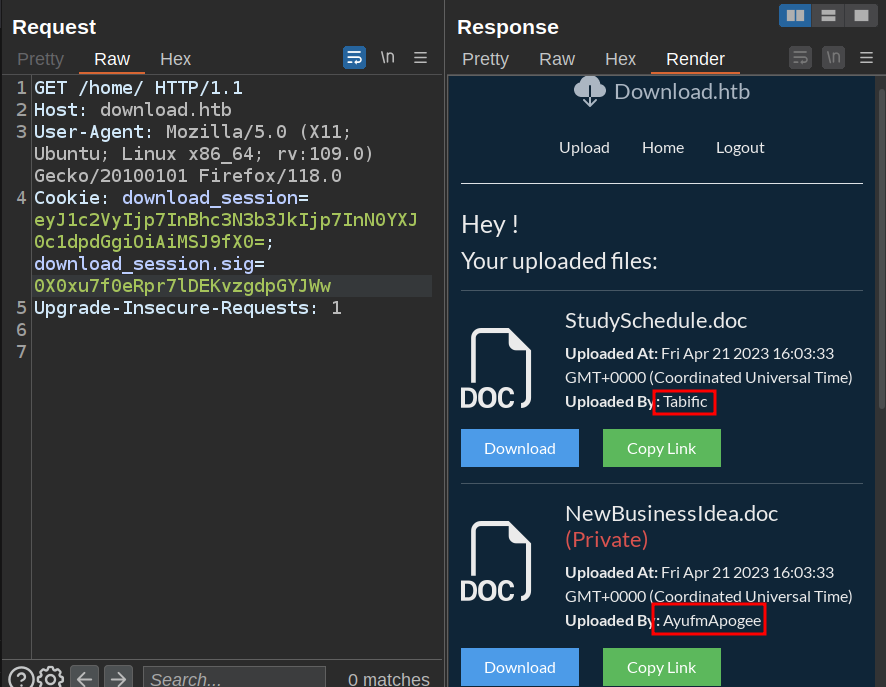Screen dimensions: 886x687
Task: Toggle word wrap icon in Response panel
Action: pyautogui.click(x=800, y=58)
